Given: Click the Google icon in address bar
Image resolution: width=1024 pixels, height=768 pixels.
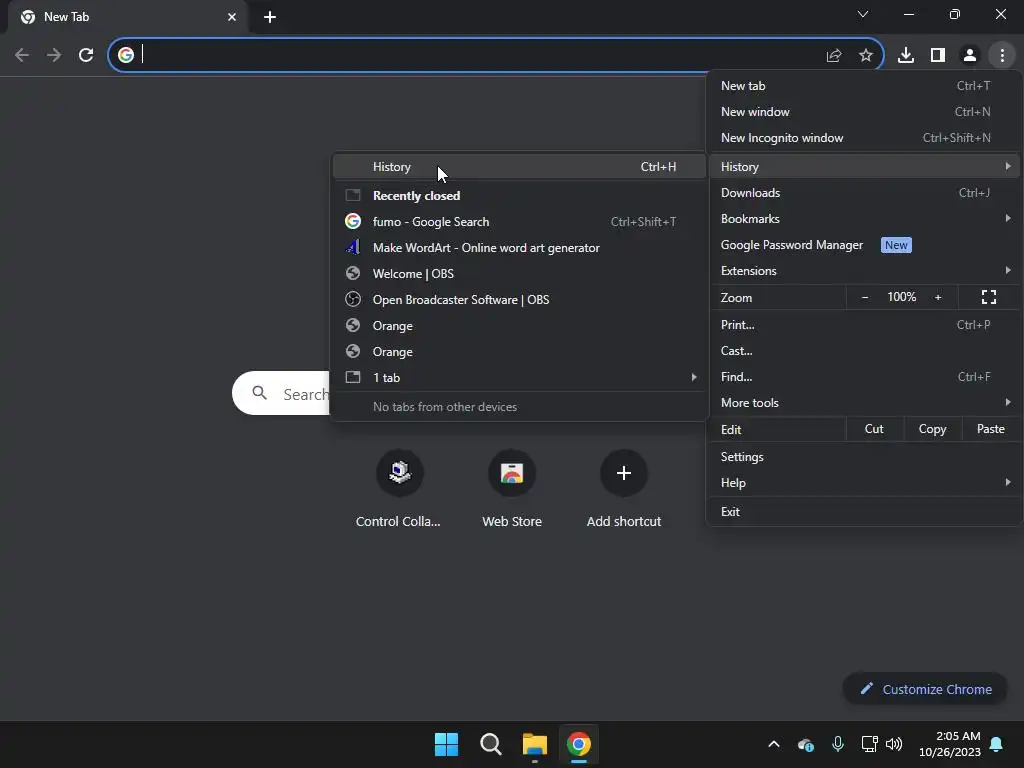Looking at the screenshot, I should pos(126,55).
